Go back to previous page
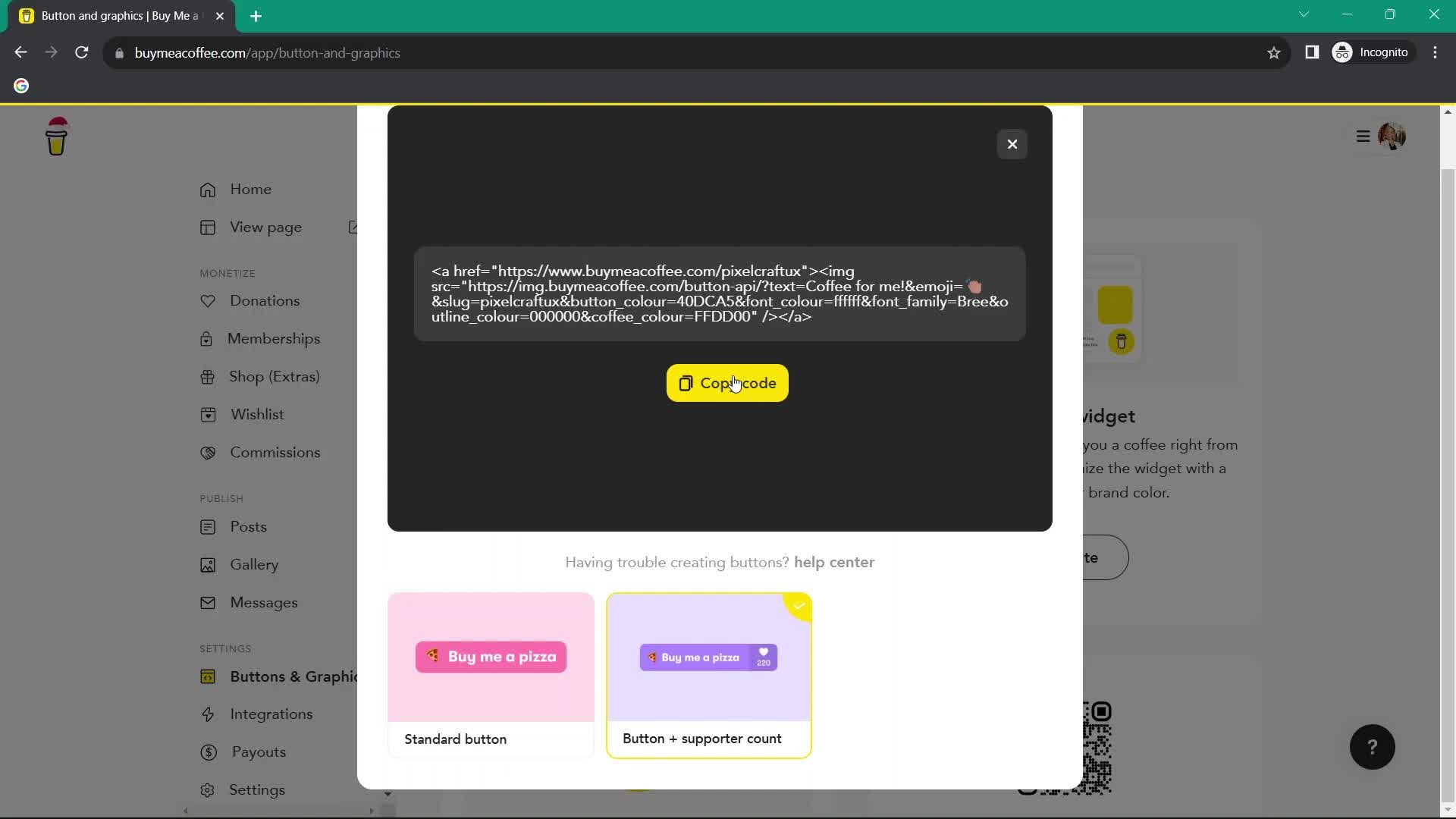The image size is (1456, 819). 20,53
